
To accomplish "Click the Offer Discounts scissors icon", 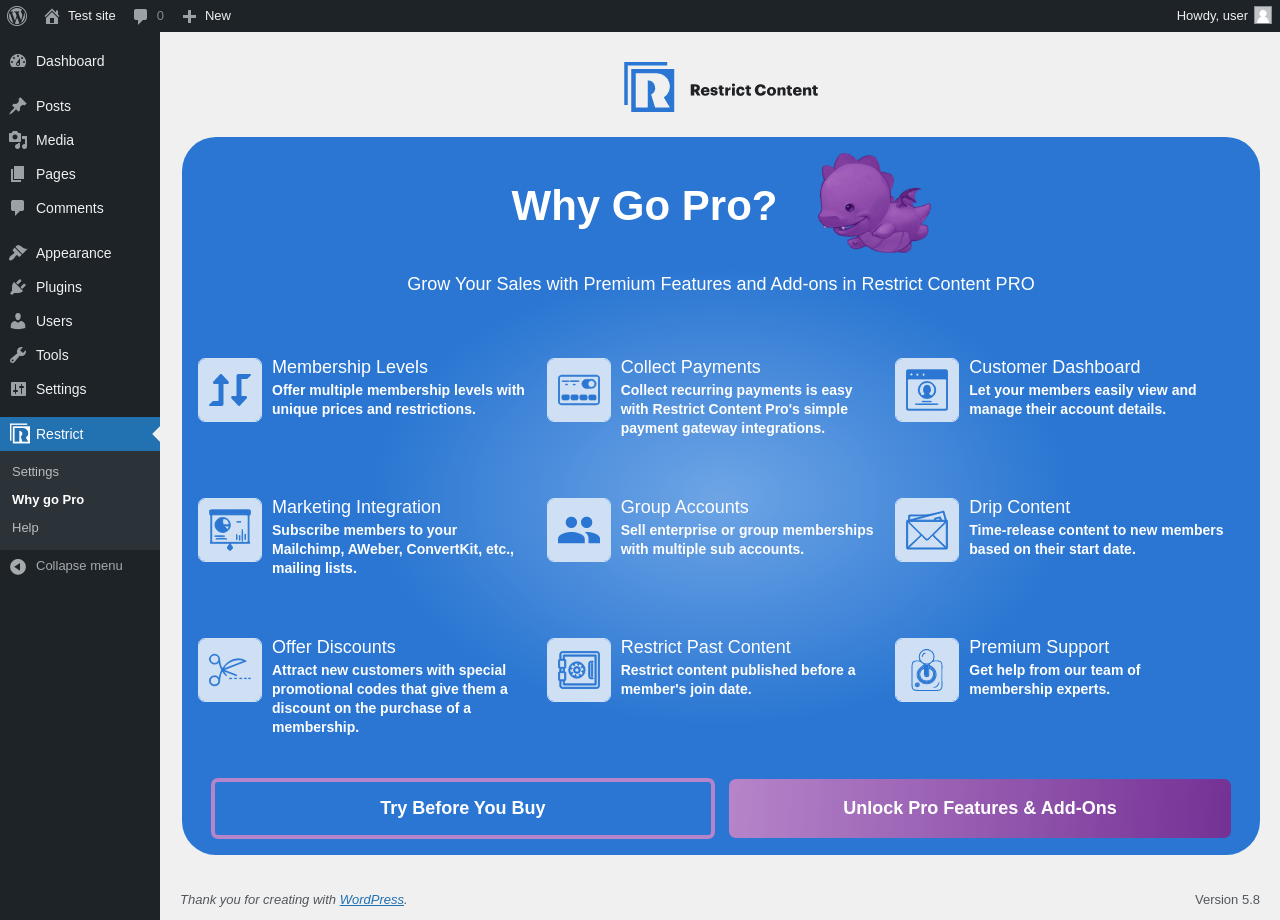I will coord(230,670).
